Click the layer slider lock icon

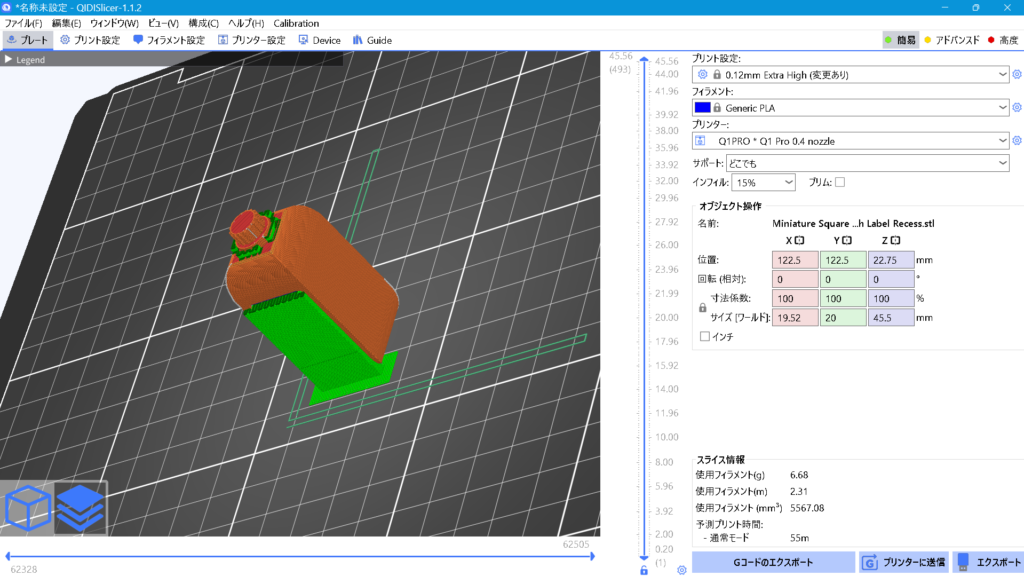[x=644, y=570]
